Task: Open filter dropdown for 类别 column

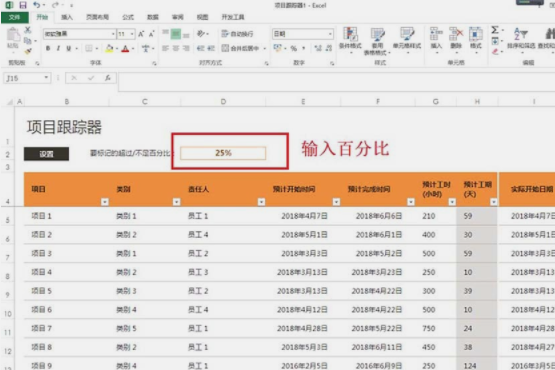Action: tap(176, 202)
